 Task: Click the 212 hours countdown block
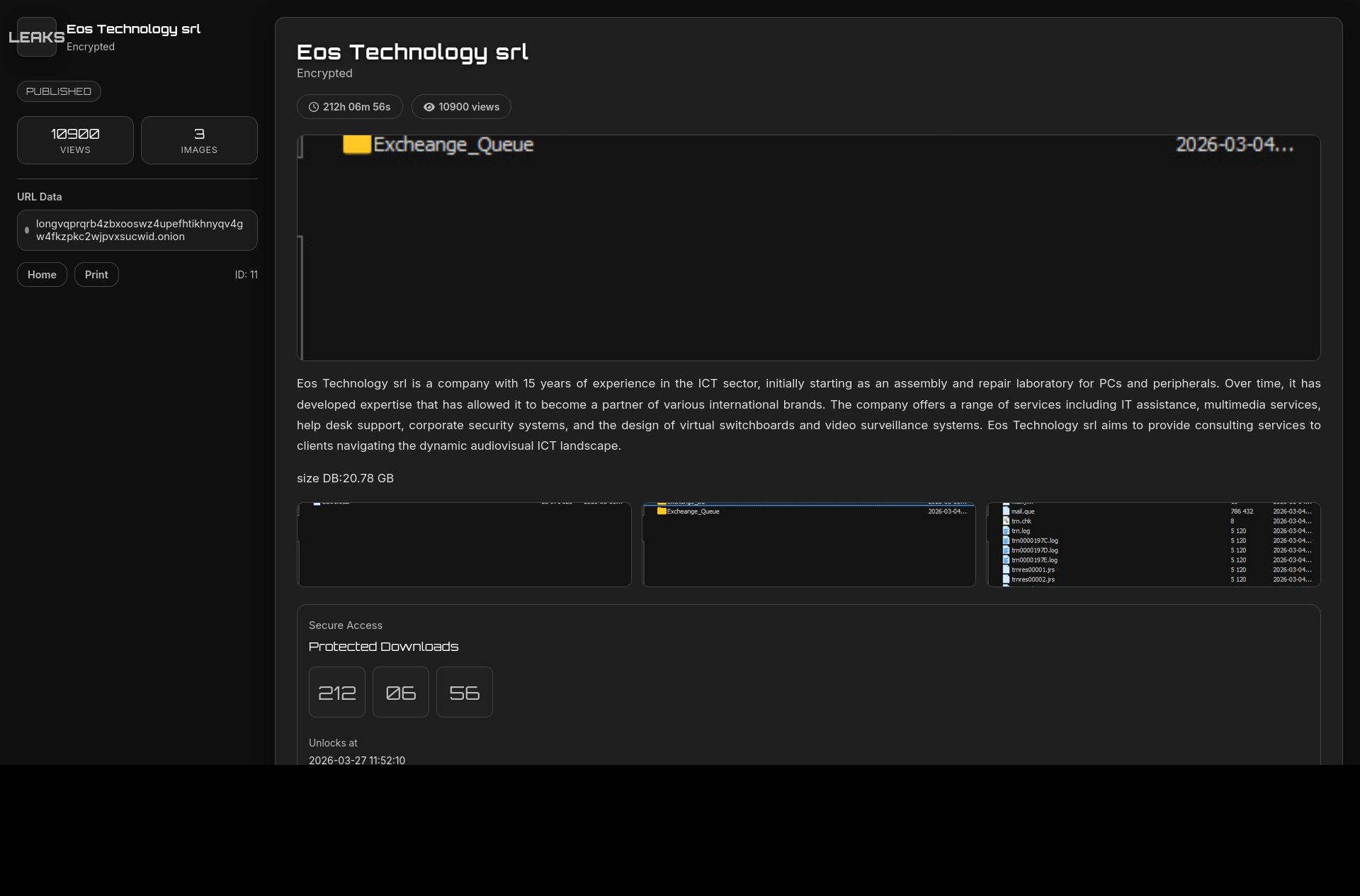tap(336, 691)
